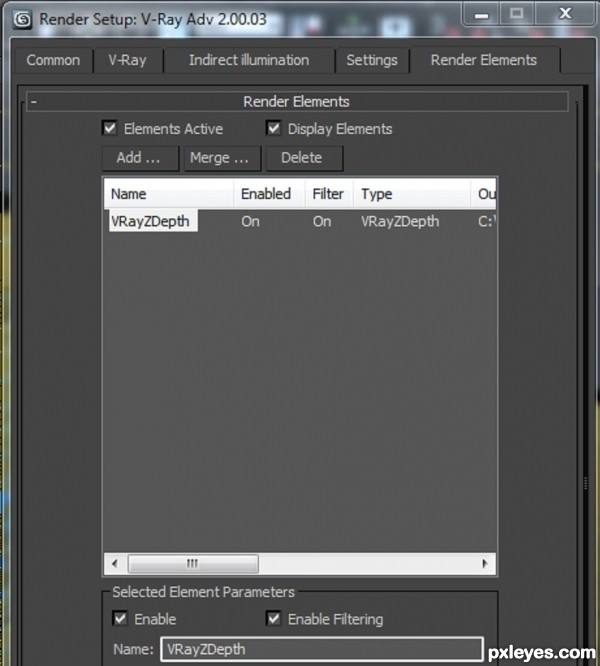Open the V-Ray tab
The height and width of the screenshot is (666, 600).
[127, 60]
